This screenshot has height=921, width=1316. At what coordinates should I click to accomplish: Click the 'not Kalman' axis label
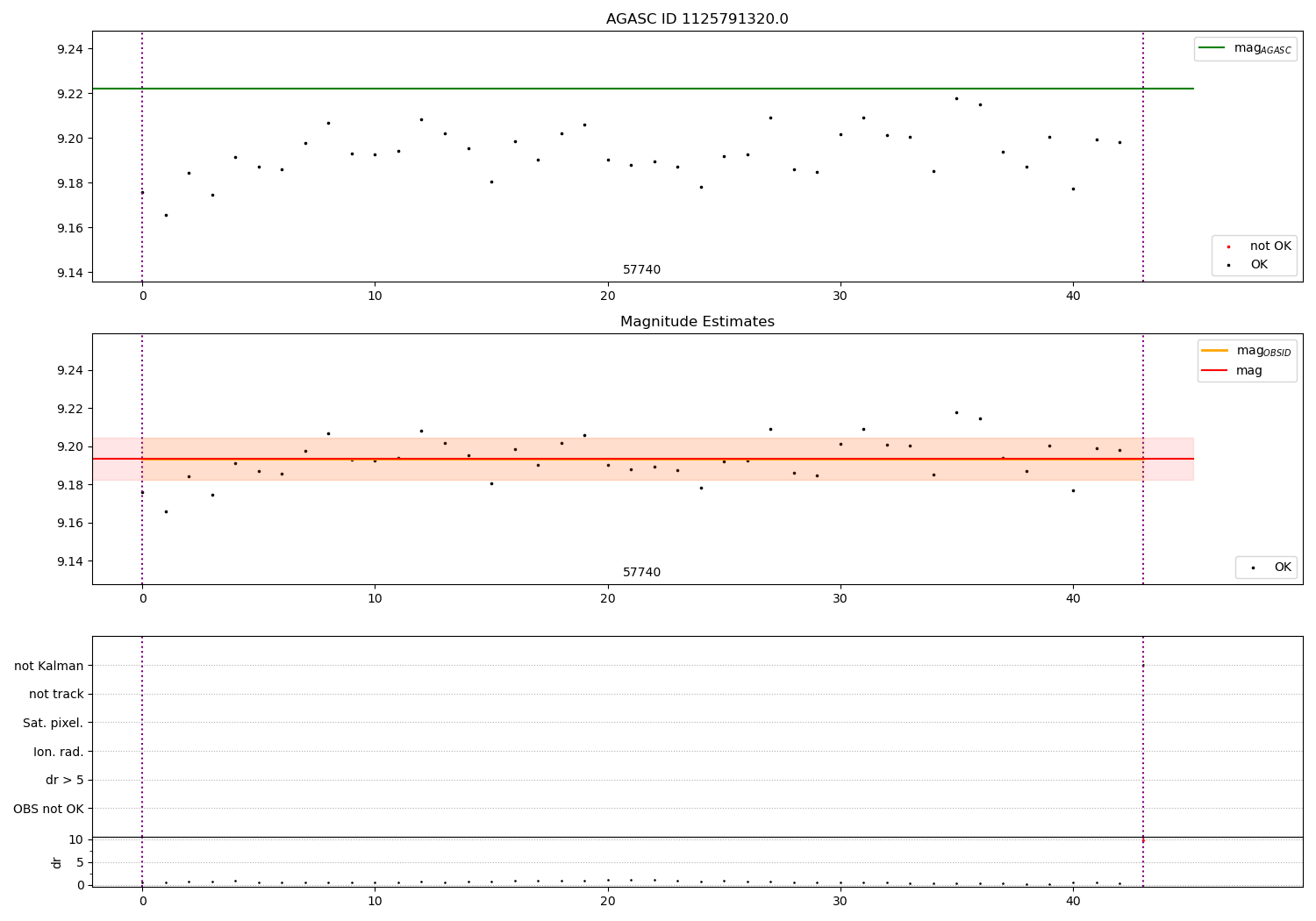[49, 666]
